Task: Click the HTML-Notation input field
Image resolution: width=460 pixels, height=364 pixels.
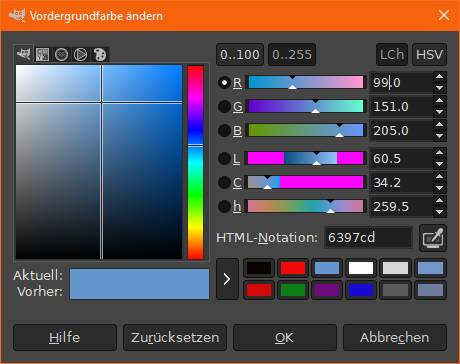Action: (x=368, y=238)
